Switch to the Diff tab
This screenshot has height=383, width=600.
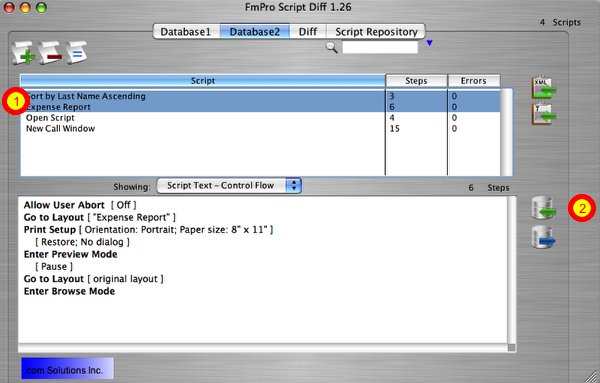(x=308, y=32)
